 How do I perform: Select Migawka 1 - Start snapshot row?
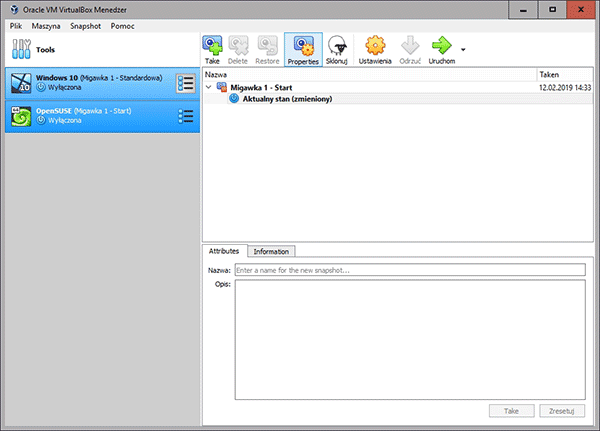[x=398, y=87]
